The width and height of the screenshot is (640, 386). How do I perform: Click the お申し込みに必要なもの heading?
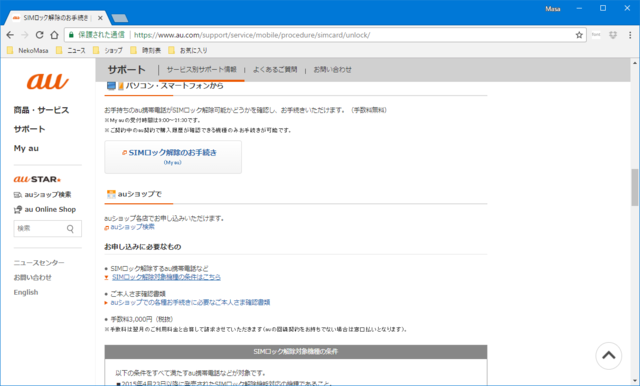142,246
